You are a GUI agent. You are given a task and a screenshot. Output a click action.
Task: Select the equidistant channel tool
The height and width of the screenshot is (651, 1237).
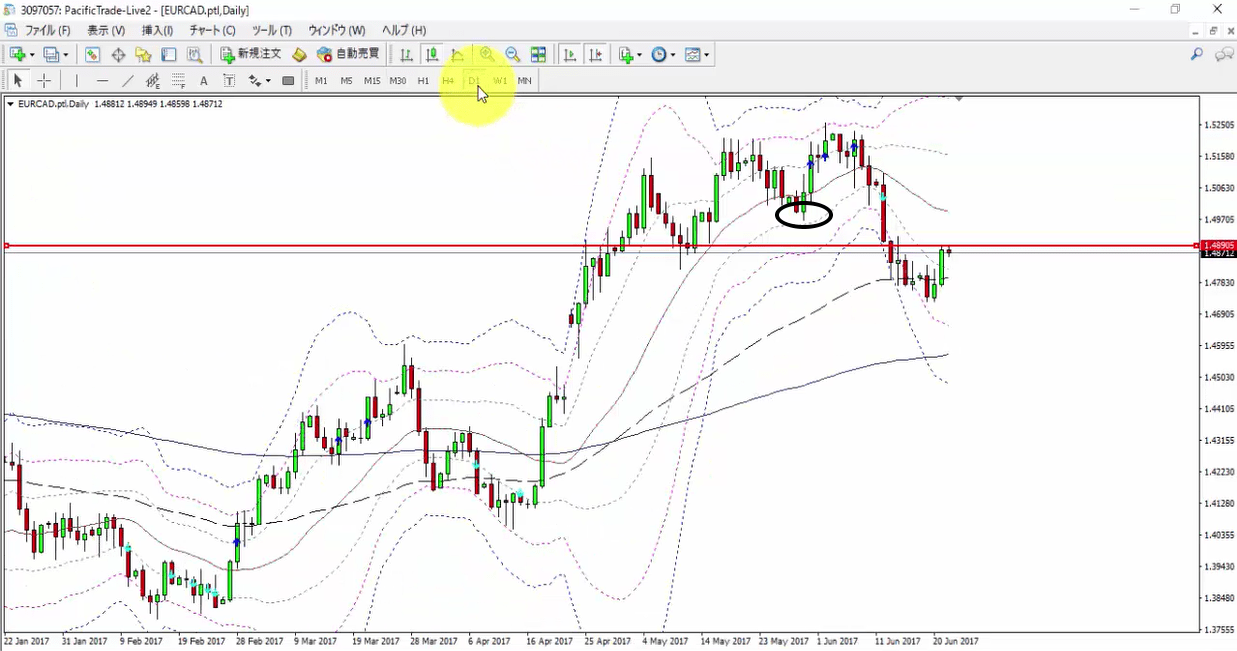[153, 81]
